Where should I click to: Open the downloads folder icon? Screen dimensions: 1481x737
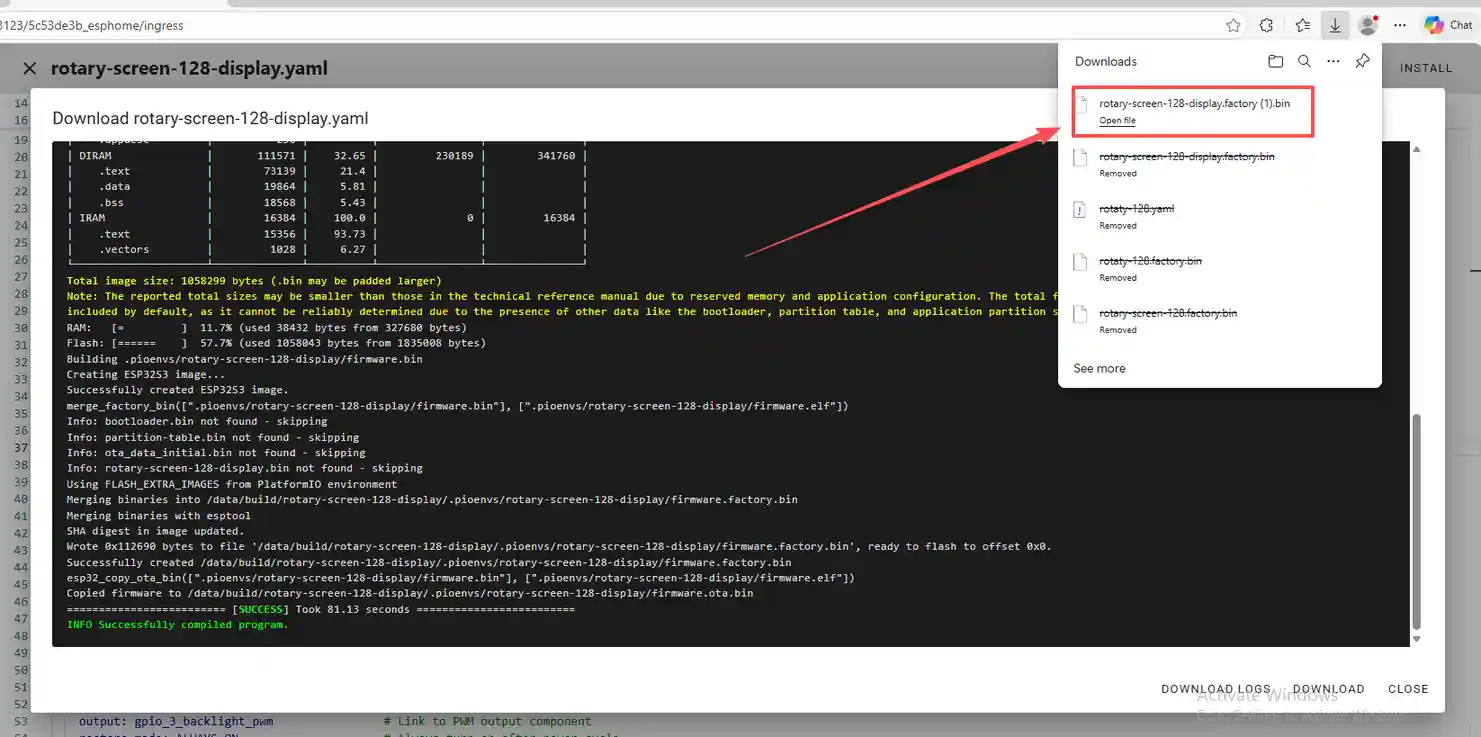pyautogui.click(x=1275, y=62)
